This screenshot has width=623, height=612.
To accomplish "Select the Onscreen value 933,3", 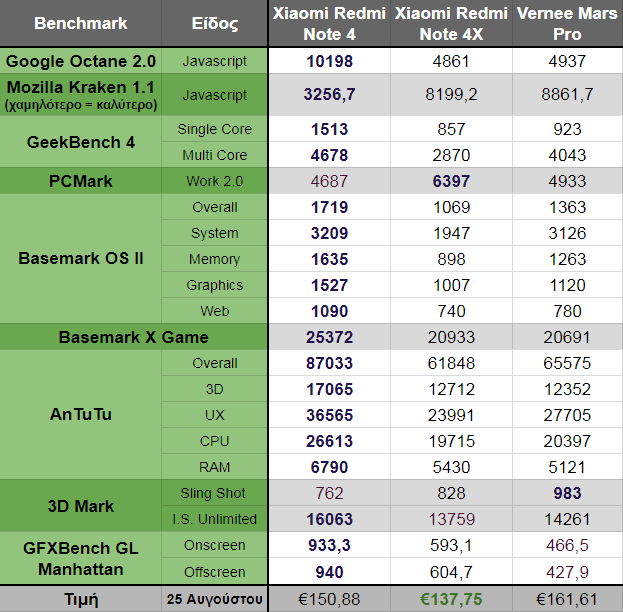I will (329, 545).
